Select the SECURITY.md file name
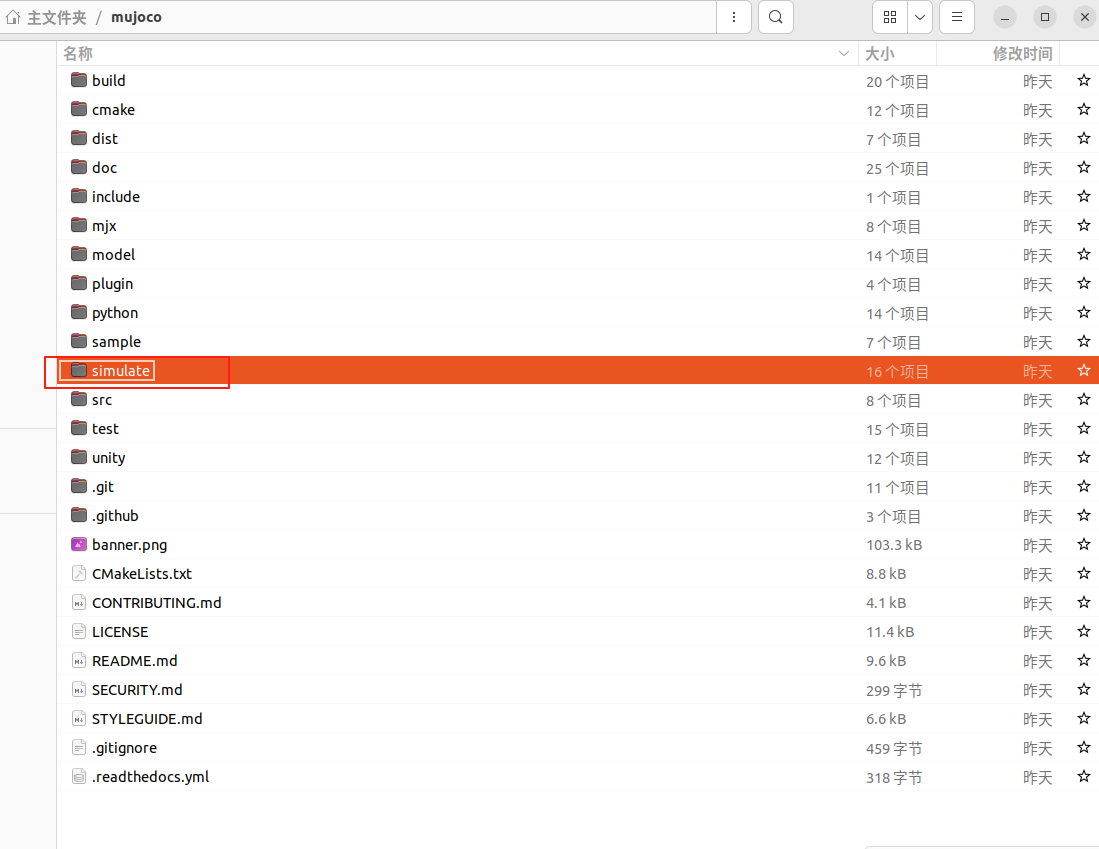 [137, 690]
